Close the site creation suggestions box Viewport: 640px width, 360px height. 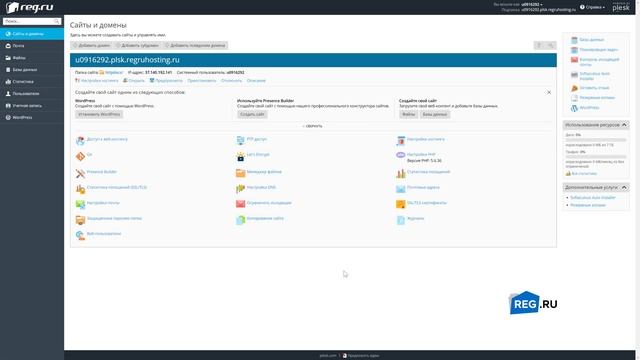549,92
